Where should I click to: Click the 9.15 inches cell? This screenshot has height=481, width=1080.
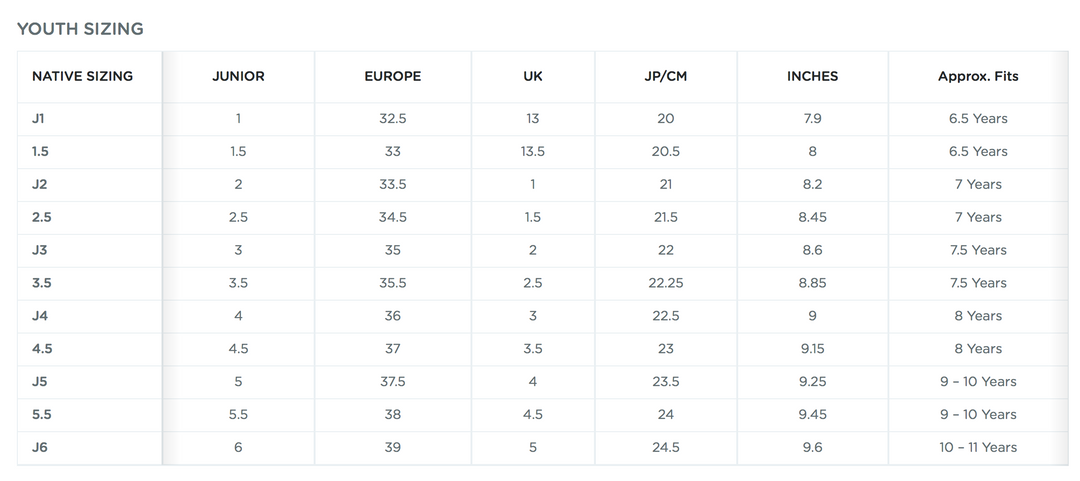pos(812,348)
